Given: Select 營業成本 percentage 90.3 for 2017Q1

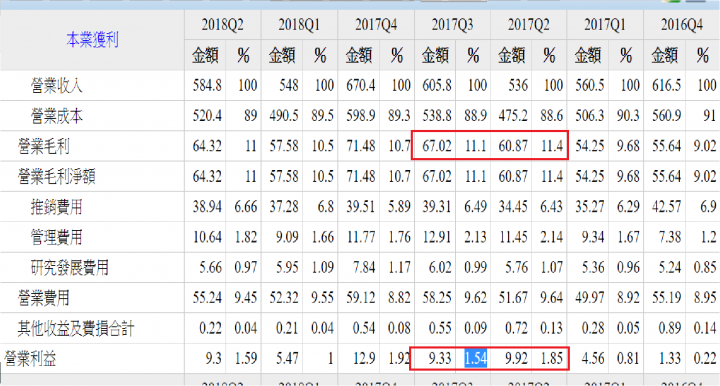Looking at the screenshot, I should coord(629,116).
